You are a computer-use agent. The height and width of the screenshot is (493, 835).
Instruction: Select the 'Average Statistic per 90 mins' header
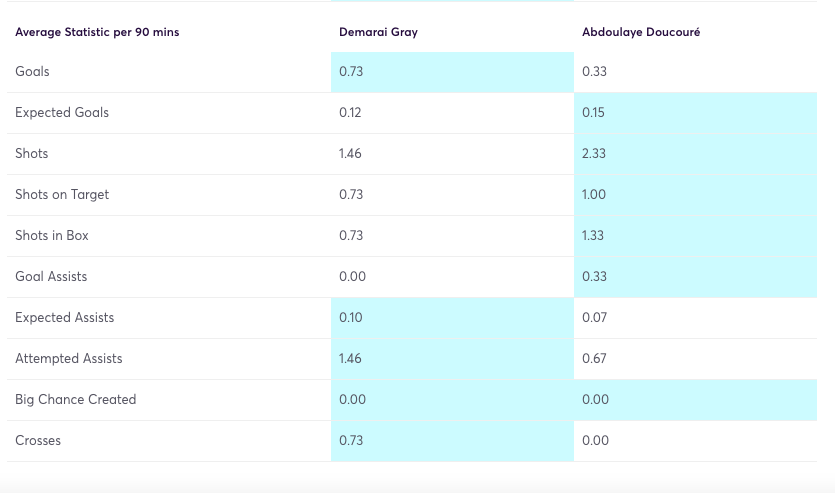(x=97, y=32)
